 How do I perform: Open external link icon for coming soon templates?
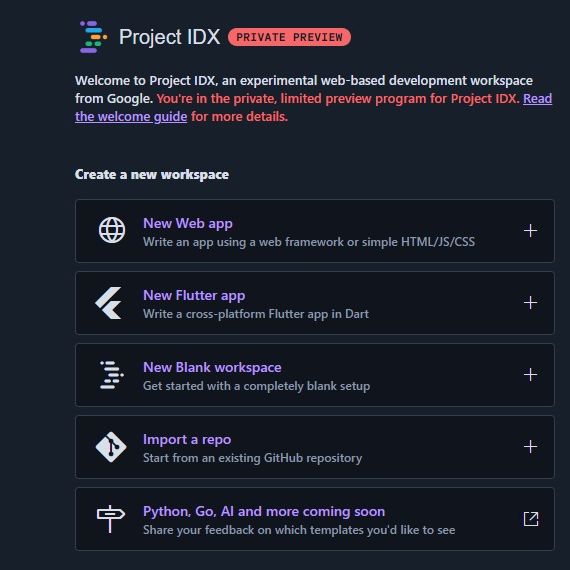pos(531,519)
